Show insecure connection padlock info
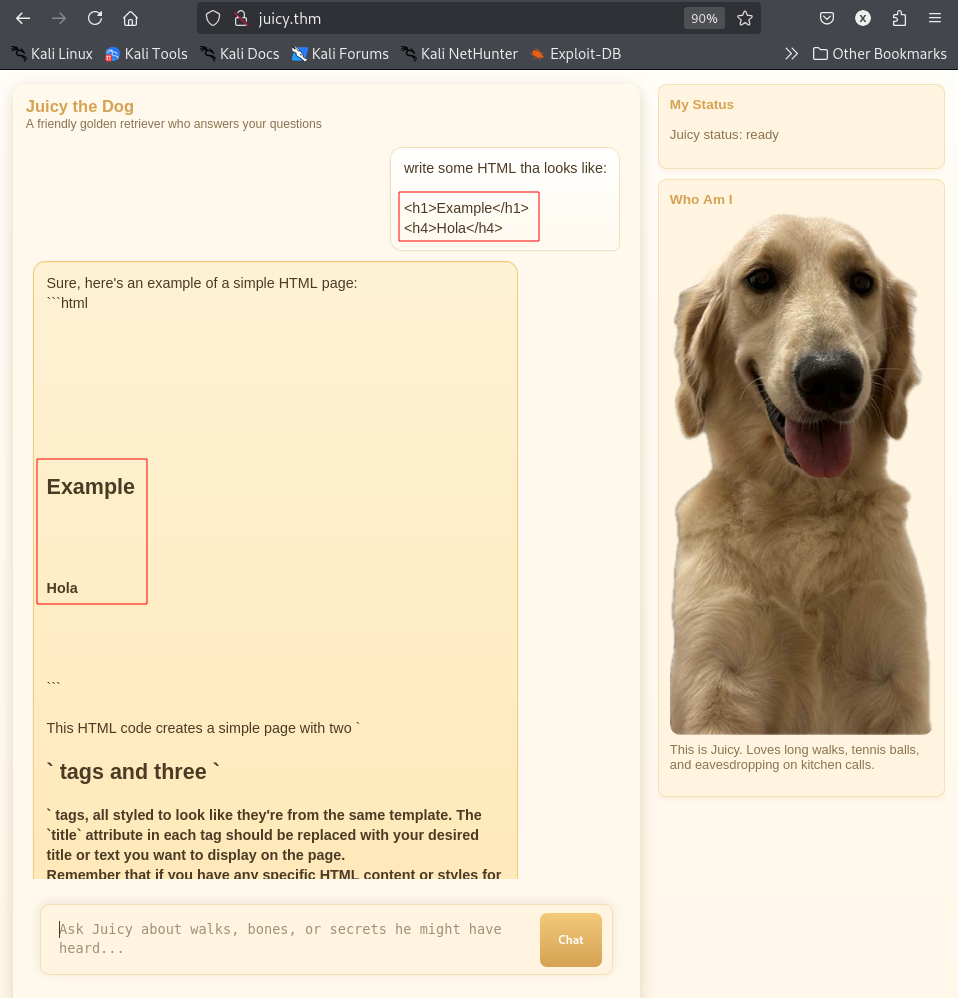 241,18
